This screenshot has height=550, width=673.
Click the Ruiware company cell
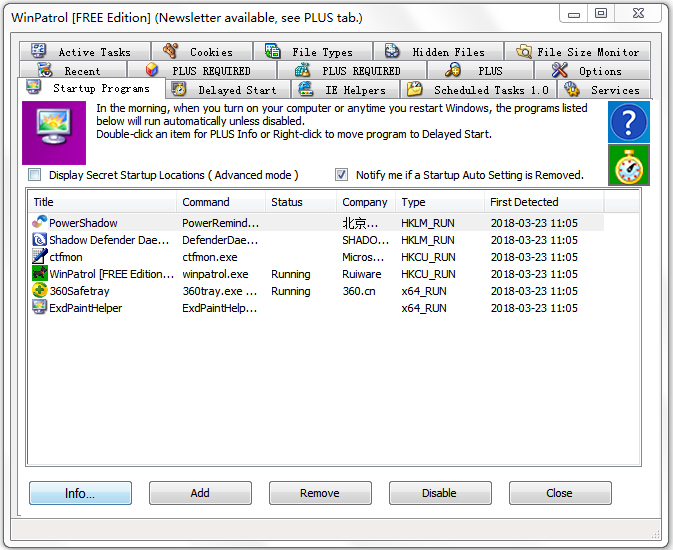(x=362, y=274)
